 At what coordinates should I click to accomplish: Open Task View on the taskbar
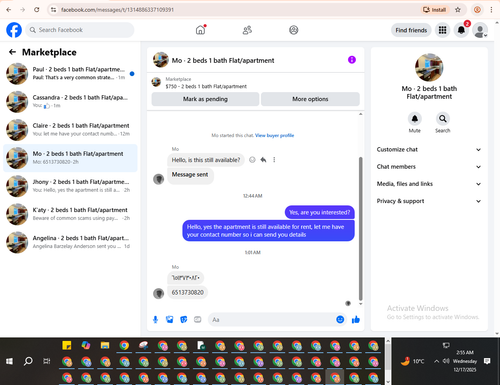point(47,361)
